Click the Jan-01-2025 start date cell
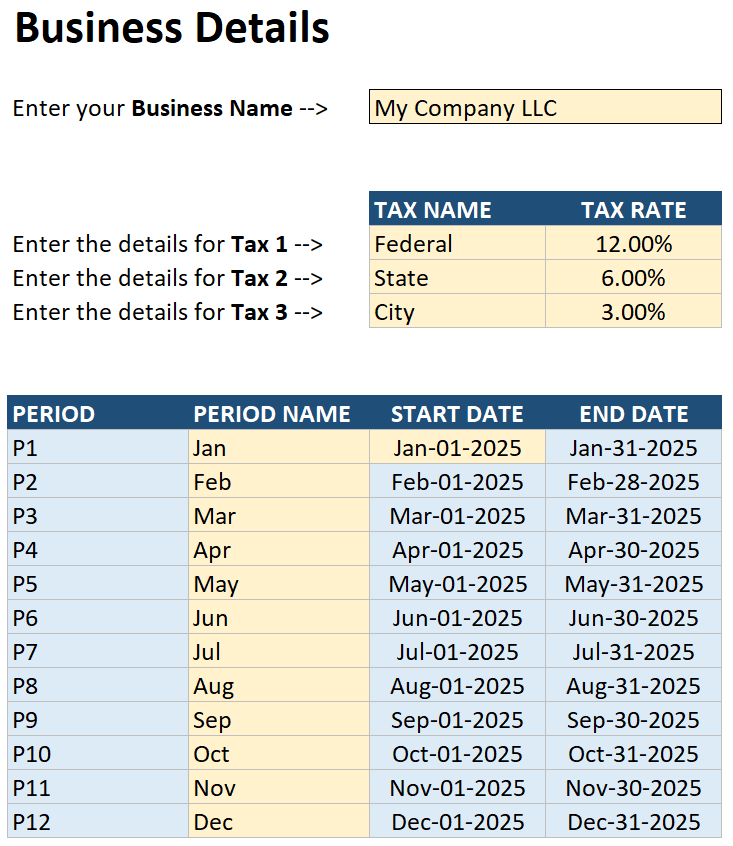The image size is (733, 846). [457, 448]
